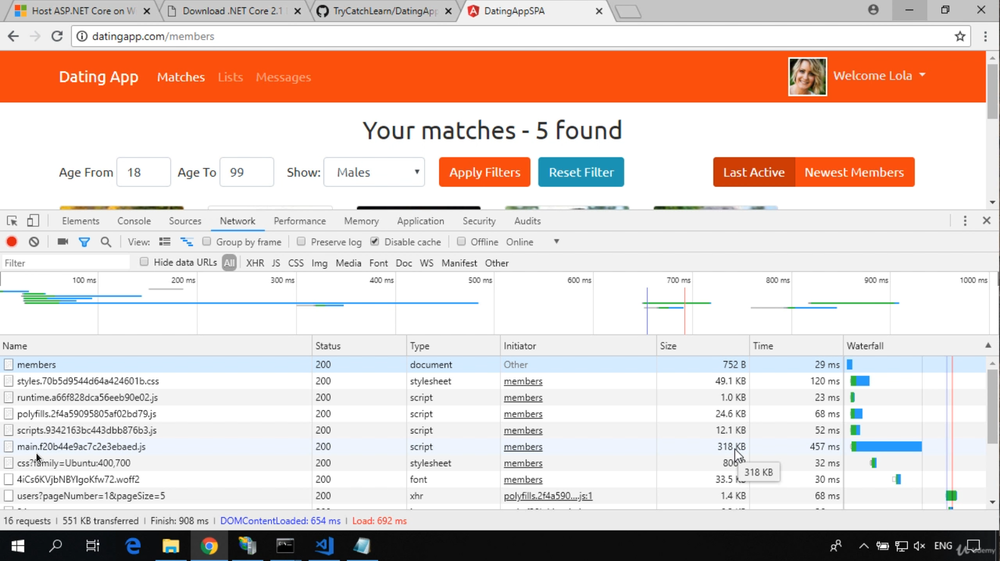1000x561 pixels.
Task: Expand the Welcome Lola user menu
Action: [879, 75]
